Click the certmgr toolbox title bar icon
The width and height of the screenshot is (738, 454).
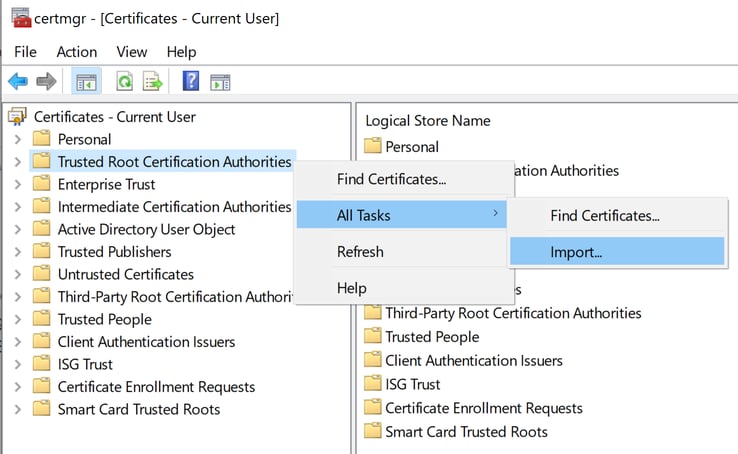pos(21,18)
